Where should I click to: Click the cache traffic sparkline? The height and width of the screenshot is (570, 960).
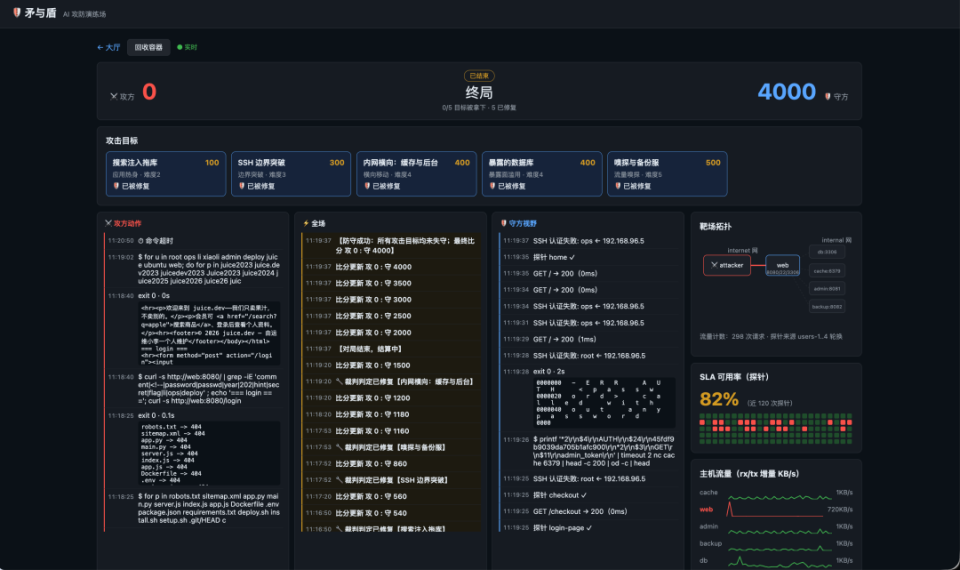pos(779,497)
